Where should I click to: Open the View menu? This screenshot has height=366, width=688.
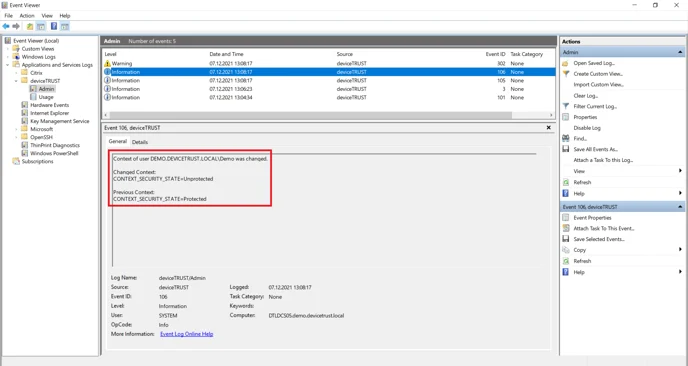(47, 16)
